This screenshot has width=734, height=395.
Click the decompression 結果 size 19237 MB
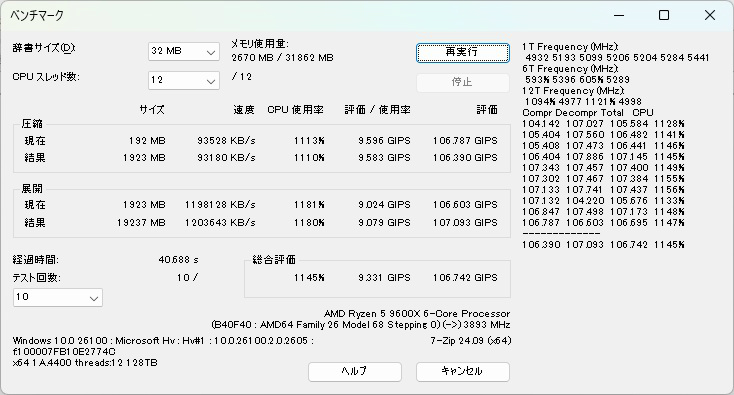pyautogui.click(x=141, y=223)
